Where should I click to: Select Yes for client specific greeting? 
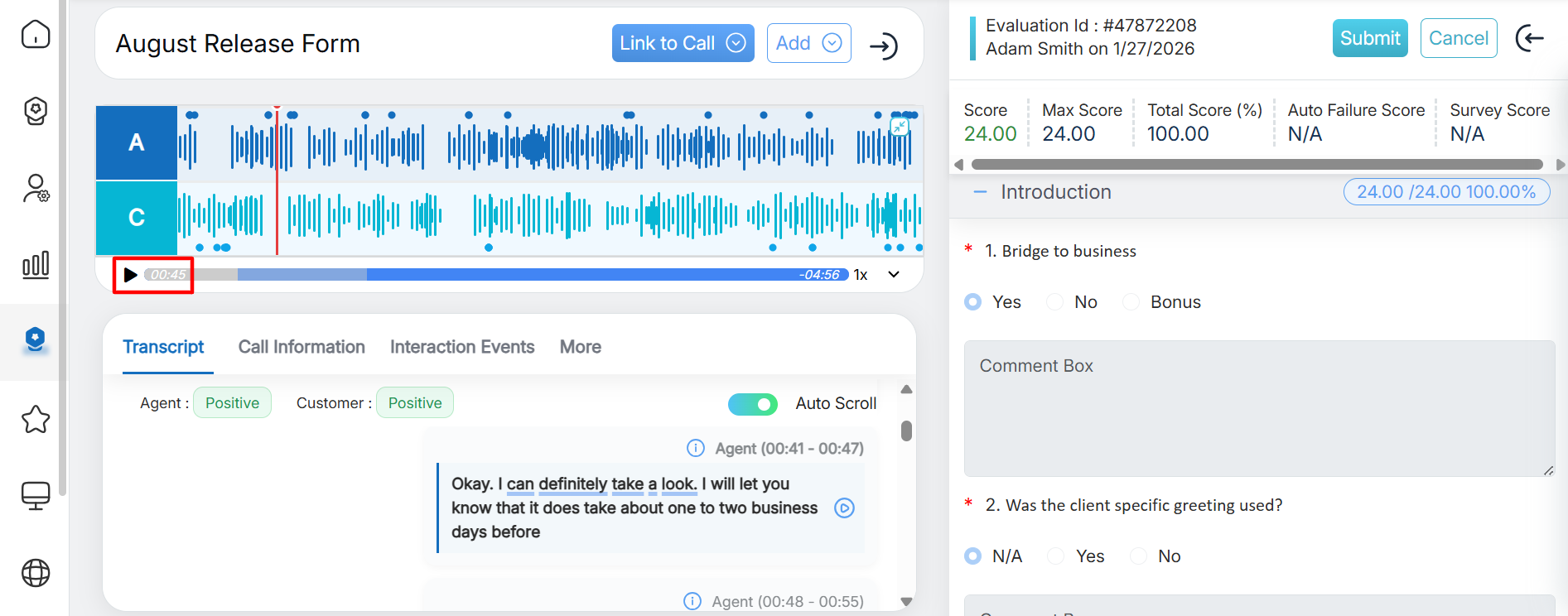[1056, 556]
